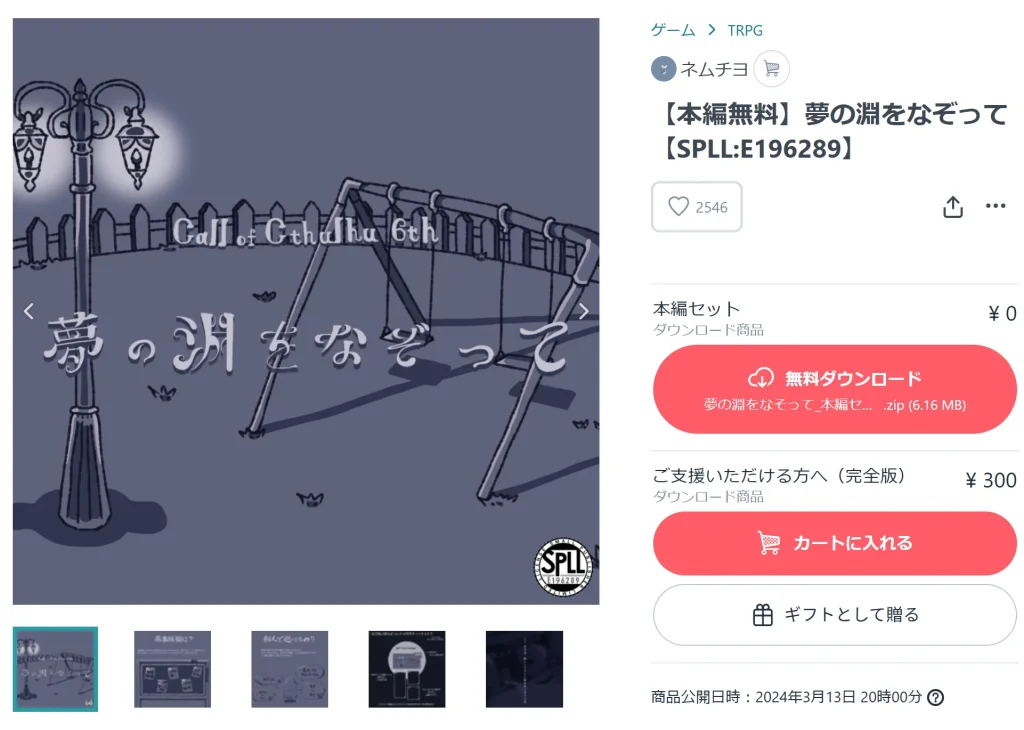
Task: Open the ネムチヨ shop name link
Action: click(714, 69)
